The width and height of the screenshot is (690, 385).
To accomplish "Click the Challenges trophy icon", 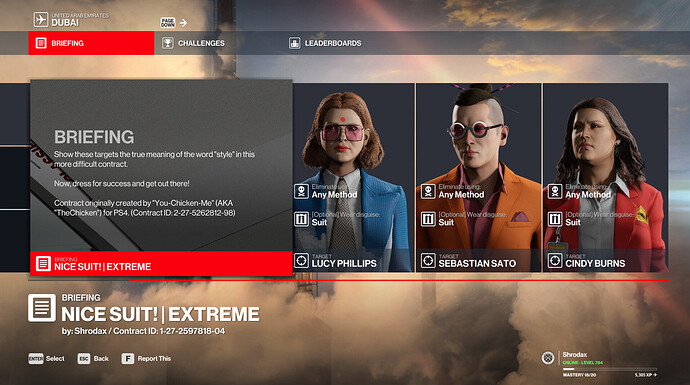I will point(168,43).
